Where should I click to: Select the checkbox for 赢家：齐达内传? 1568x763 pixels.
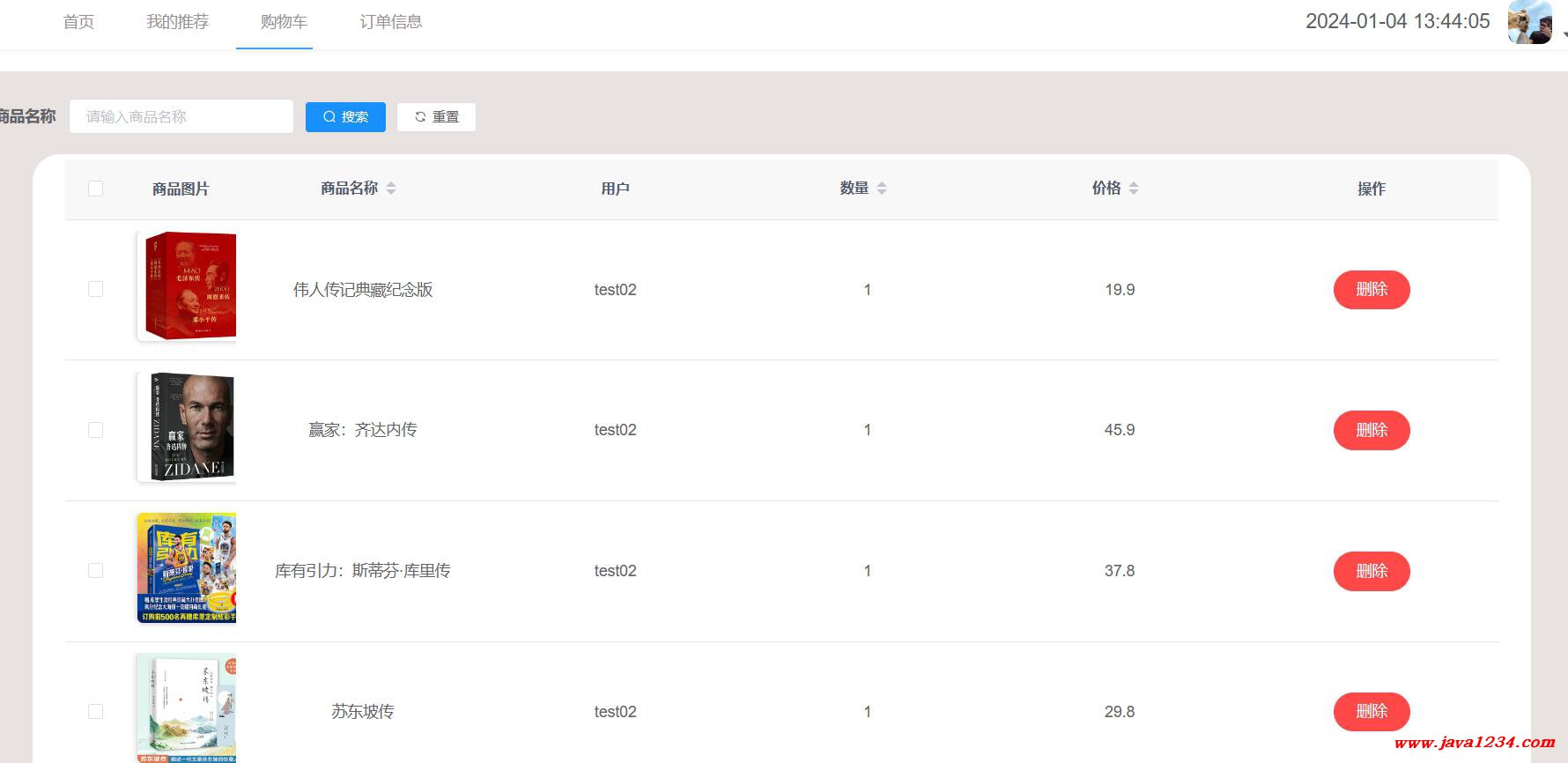click(x=96, y=430)
